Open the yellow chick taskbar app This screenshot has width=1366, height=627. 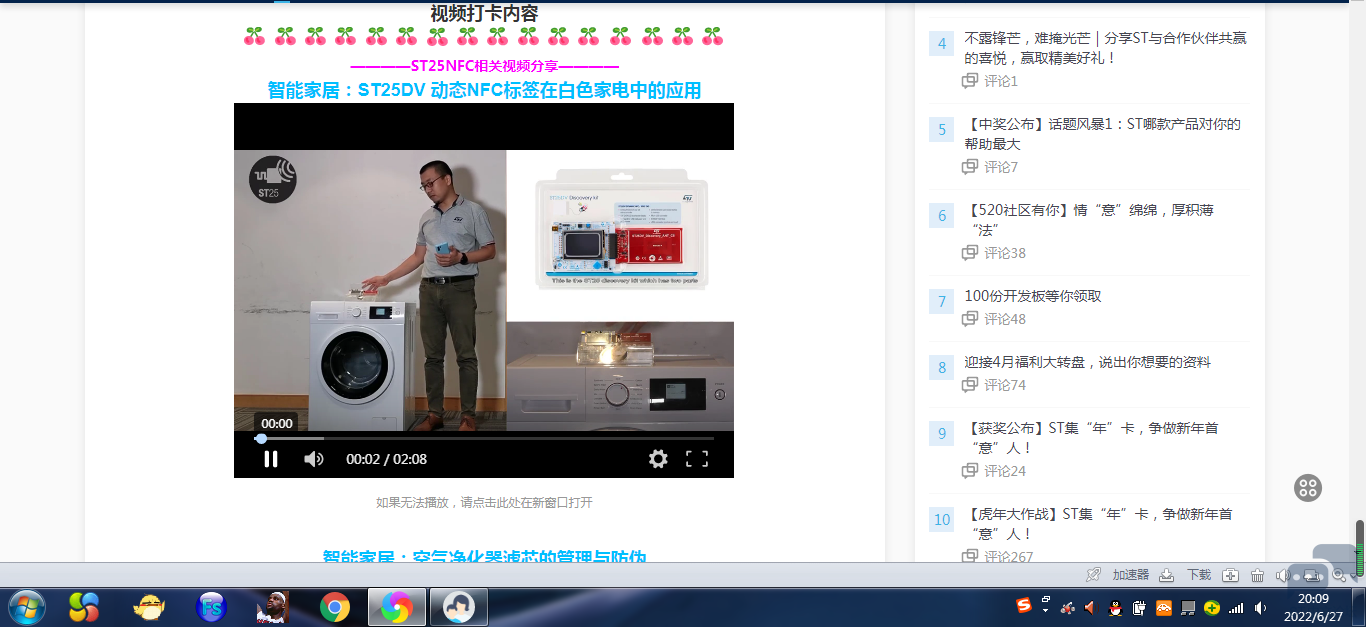[149, 607]
